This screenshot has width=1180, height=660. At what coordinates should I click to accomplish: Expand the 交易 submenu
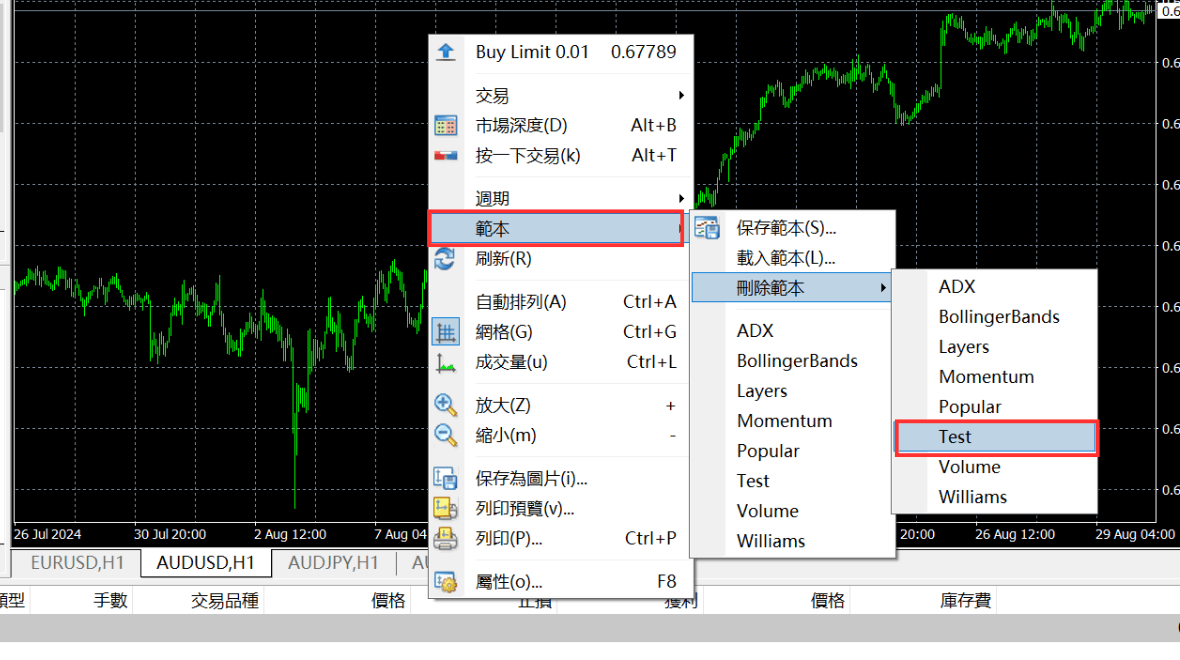point(561,96)
